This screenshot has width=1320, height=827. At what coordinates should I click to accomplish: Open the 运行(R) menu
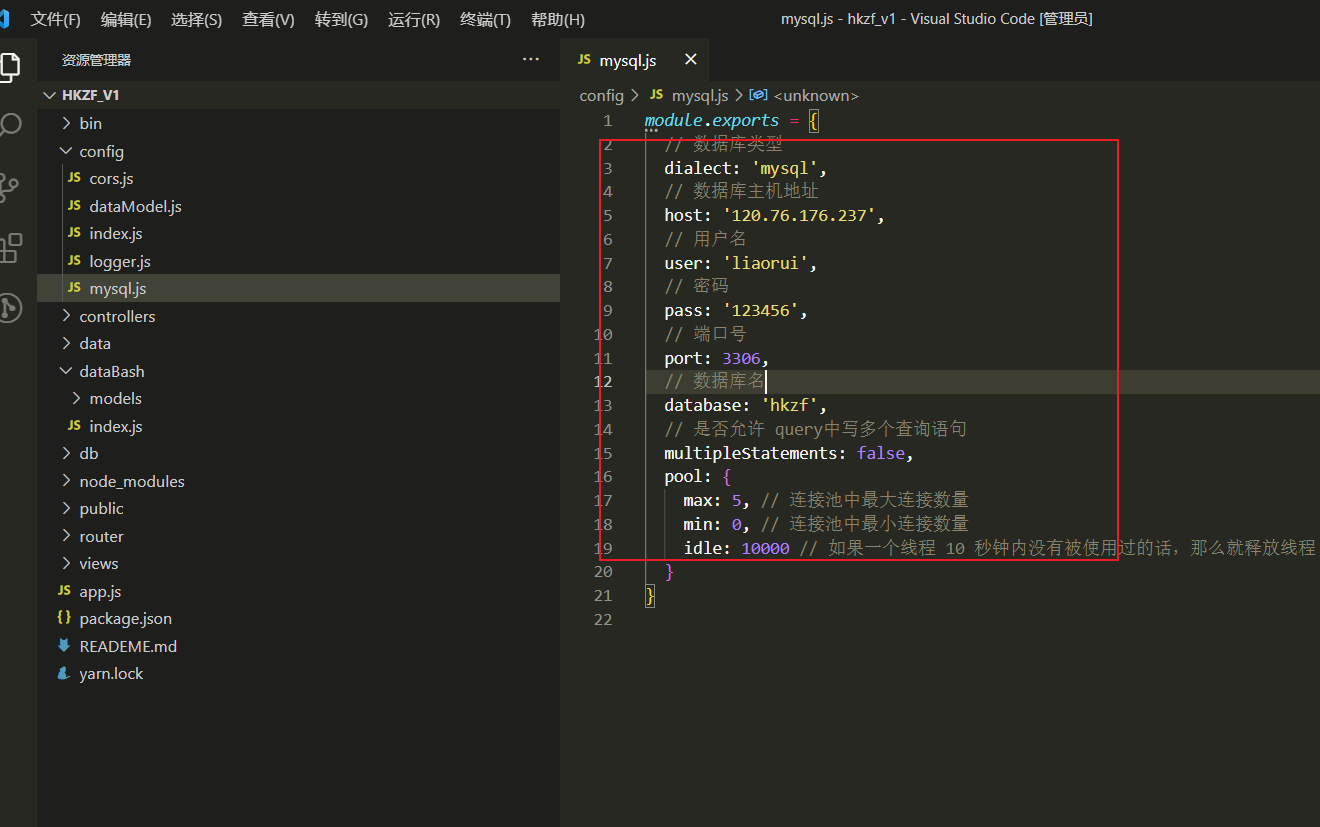(414, 20)
